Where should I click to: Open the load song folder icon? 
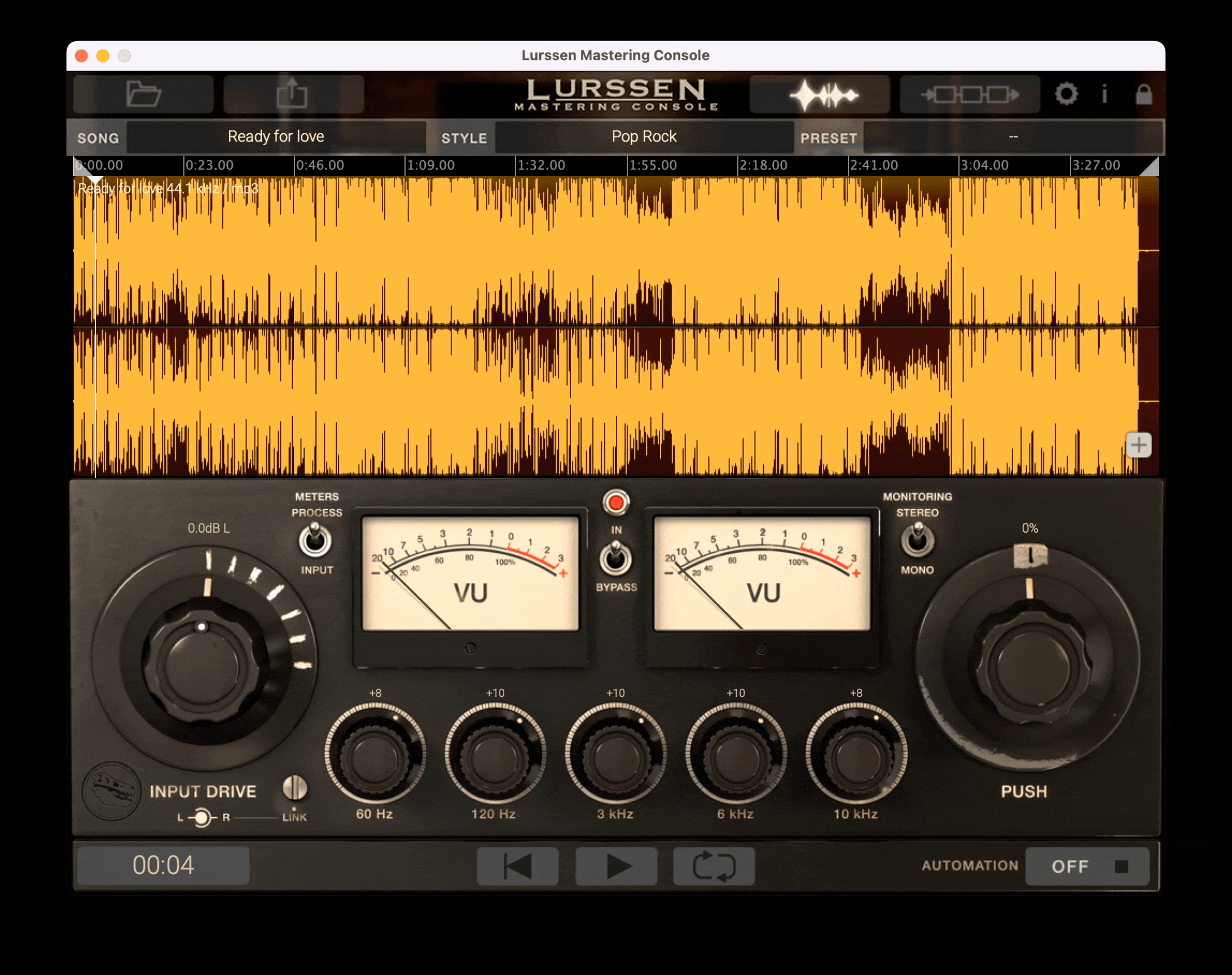[x=143, y=94]
